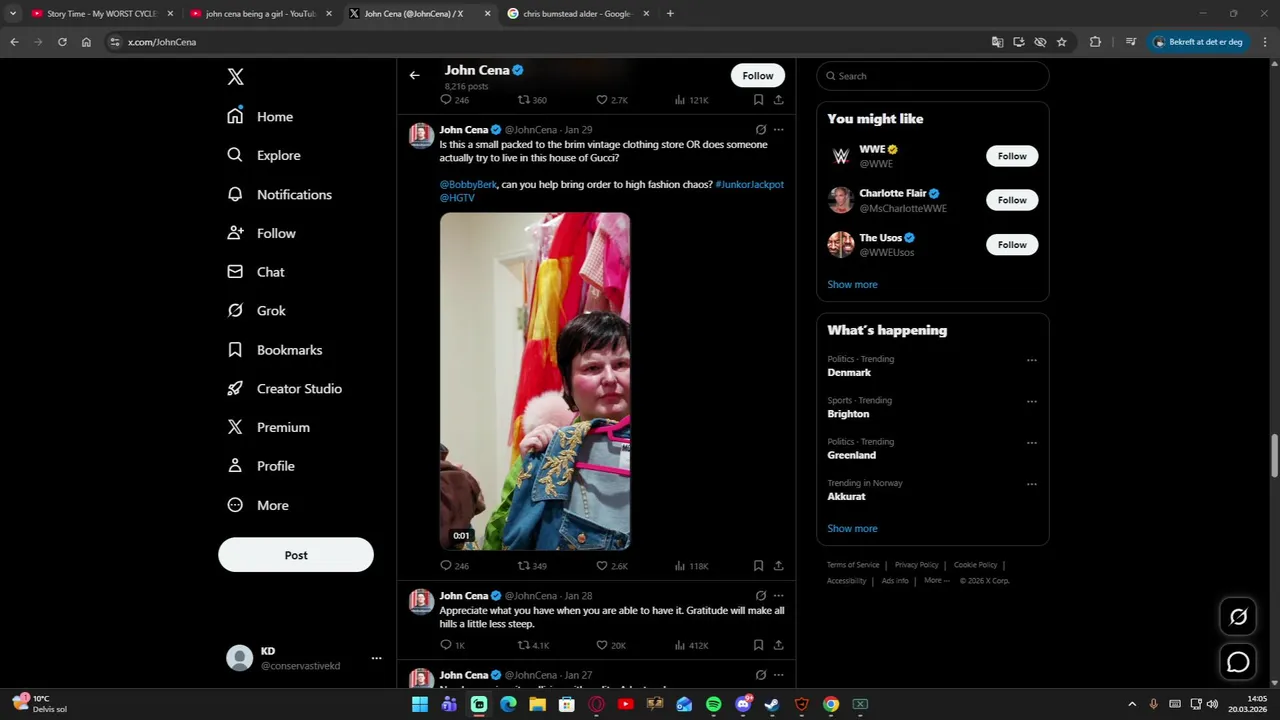
Task: Open Notifications in the sidebar
Action: tap(279, 194)
